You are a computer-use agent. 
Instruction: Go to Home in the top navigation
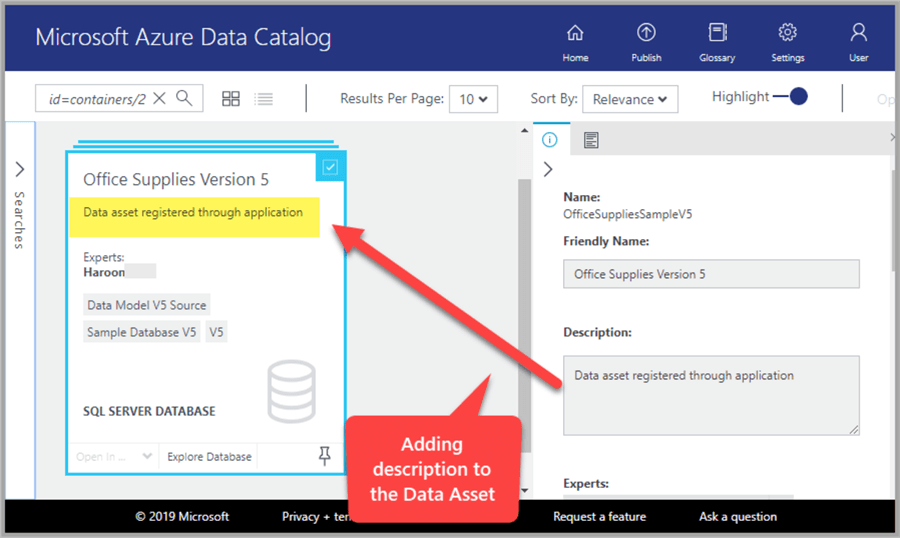point(575,42)
